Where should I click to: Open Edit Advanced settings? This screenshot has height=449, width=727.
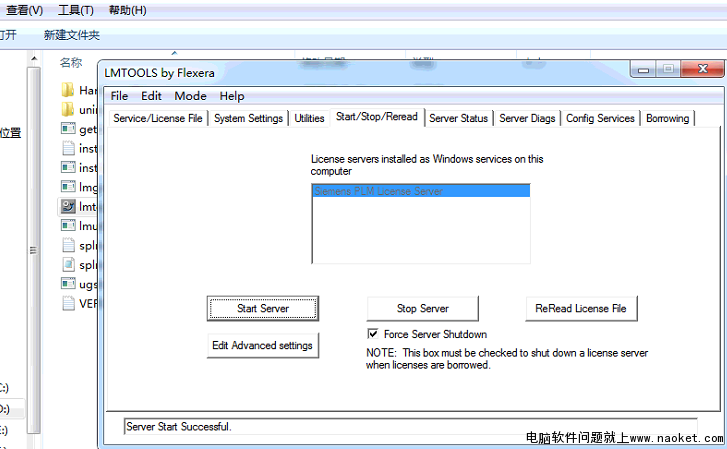tap(262, 345)
